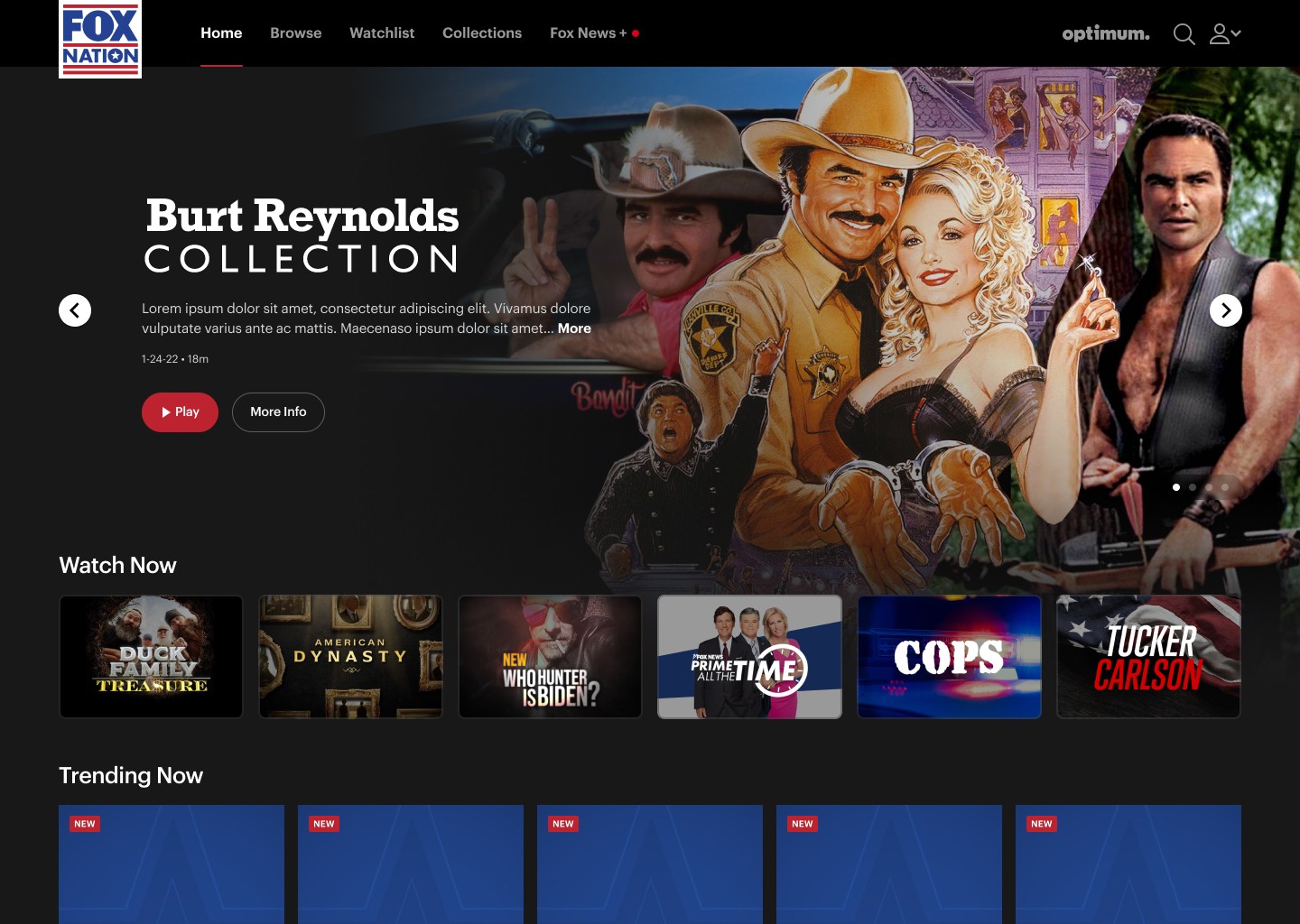This screenshot has width=1300, height=924.
Task: Click the 1-24-22 • 18m metadata text
Action: [x=175, y=359]
